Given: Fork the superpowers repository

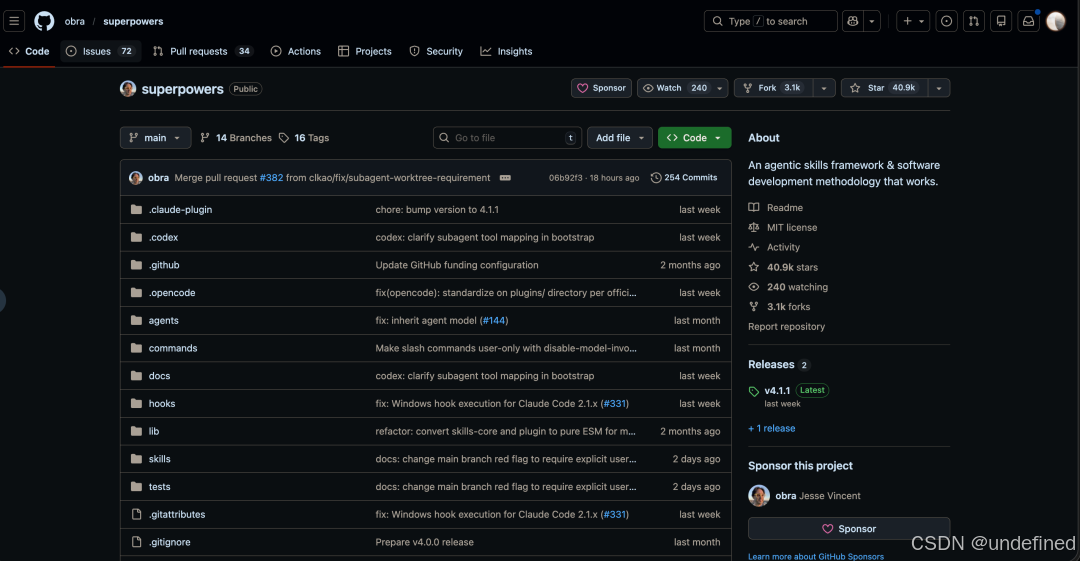Looking at the screenshot, I should [x=773, y=88].
